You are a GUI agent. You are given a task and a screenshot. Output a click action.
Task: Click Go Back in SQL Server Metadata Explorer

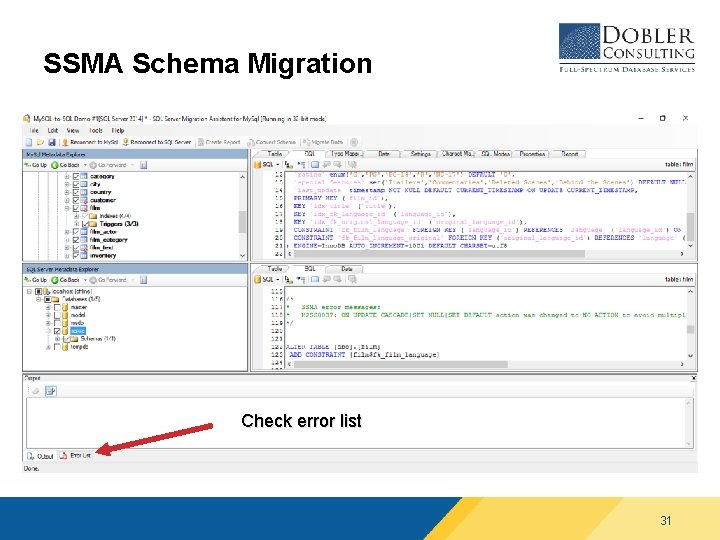pyautogui.click(x=65, y=280)
